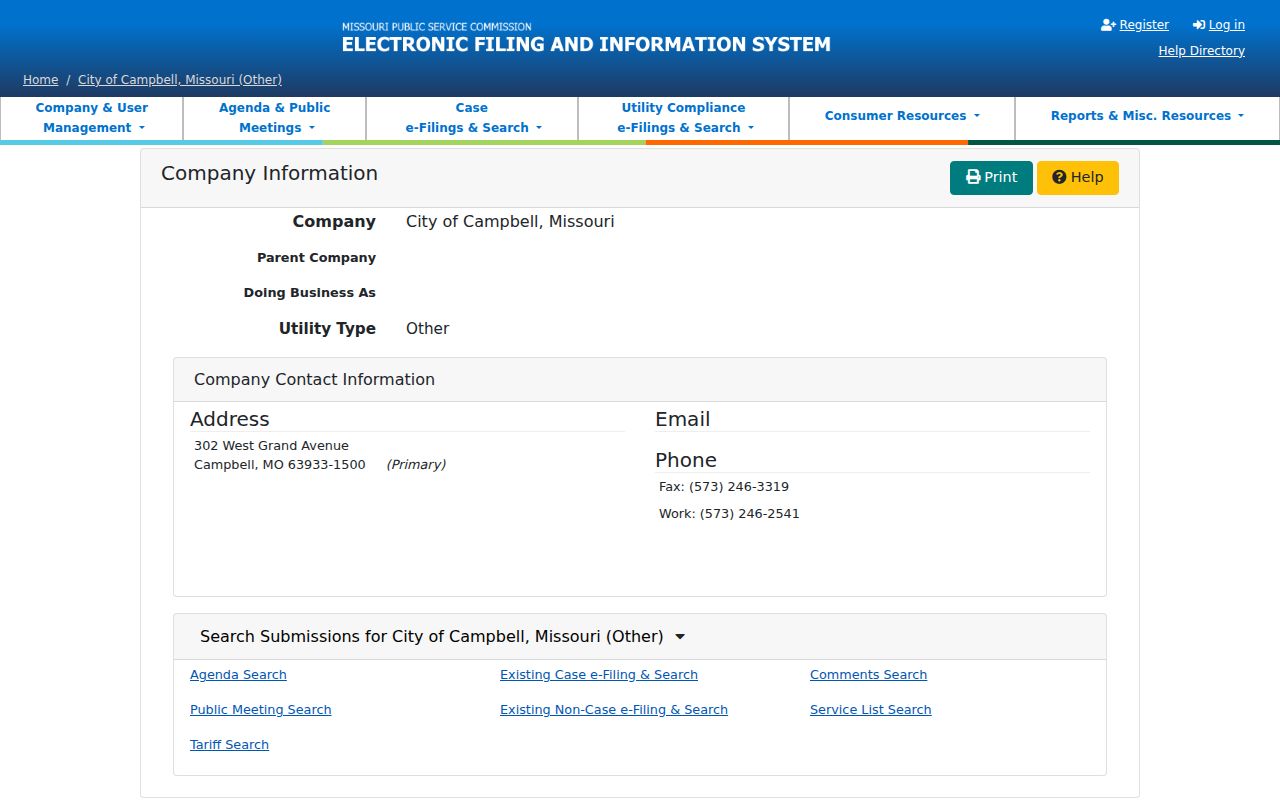
Task: Open Reports & Misc. Resources dropdown
Action: tap(1147, 116)
